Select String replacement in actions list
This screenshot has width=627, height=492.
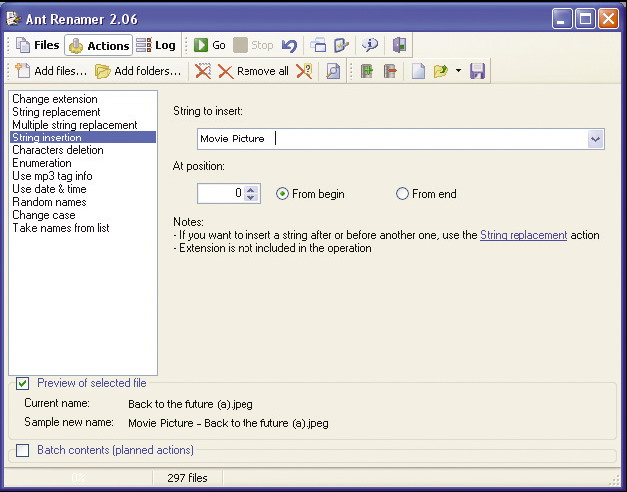coord(83,112)
